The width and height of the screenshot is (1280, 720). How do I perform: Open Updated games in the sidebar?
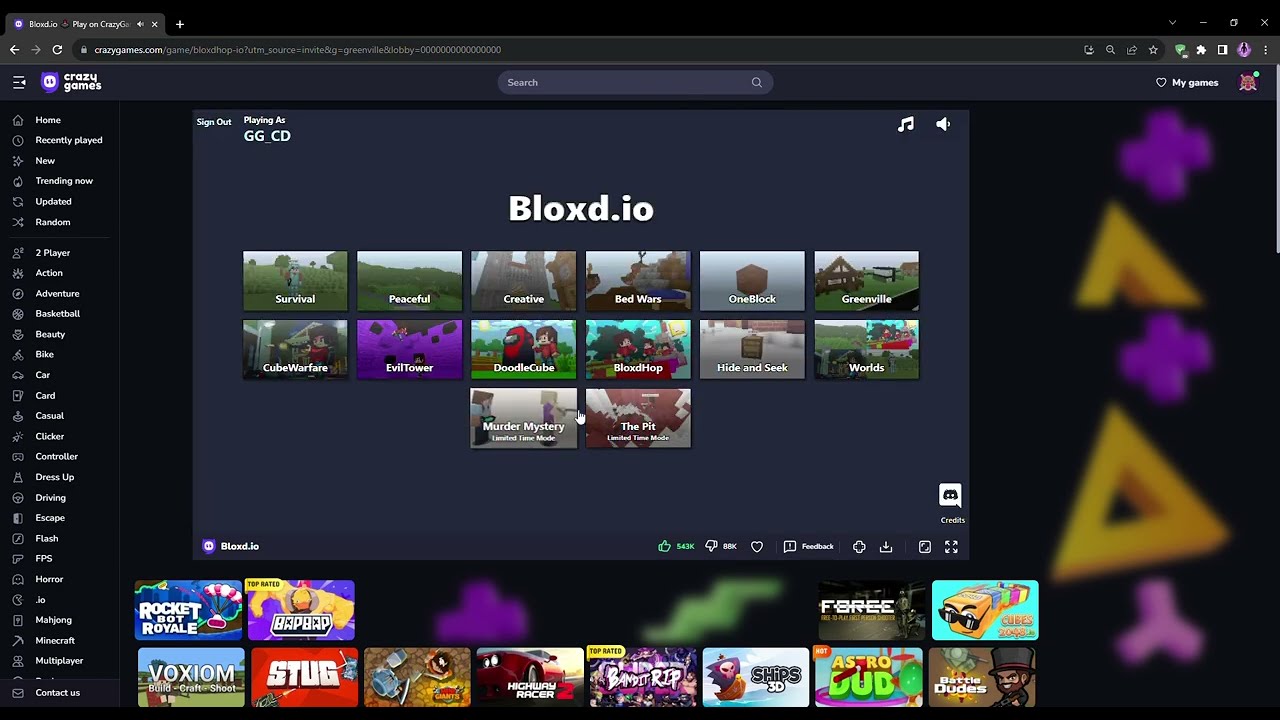click(x=53, y=202)
